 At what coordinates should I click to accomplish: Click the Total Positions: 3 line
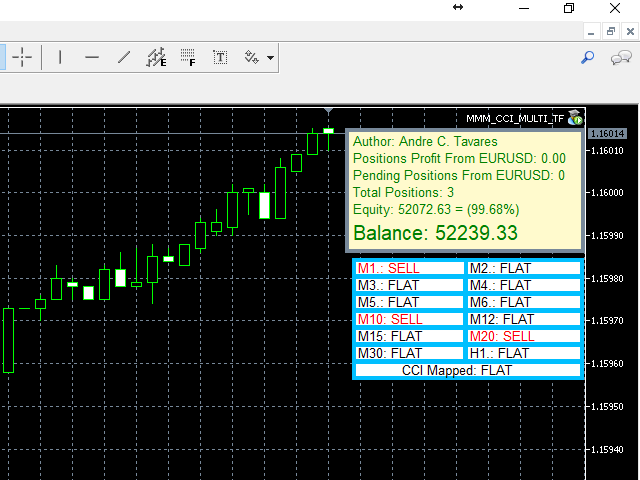[403, 192]
